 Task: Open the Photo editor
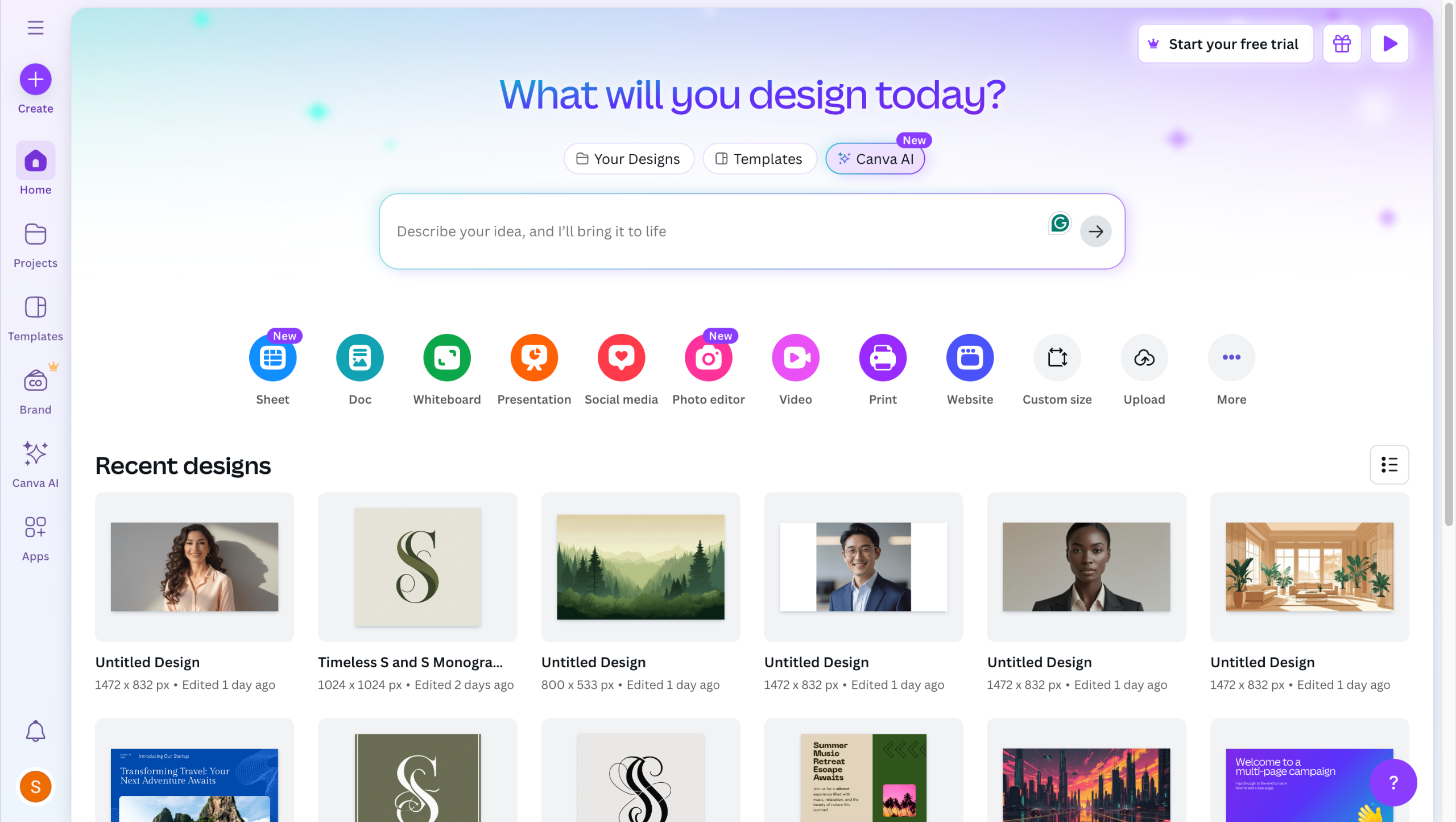point(709,358)
